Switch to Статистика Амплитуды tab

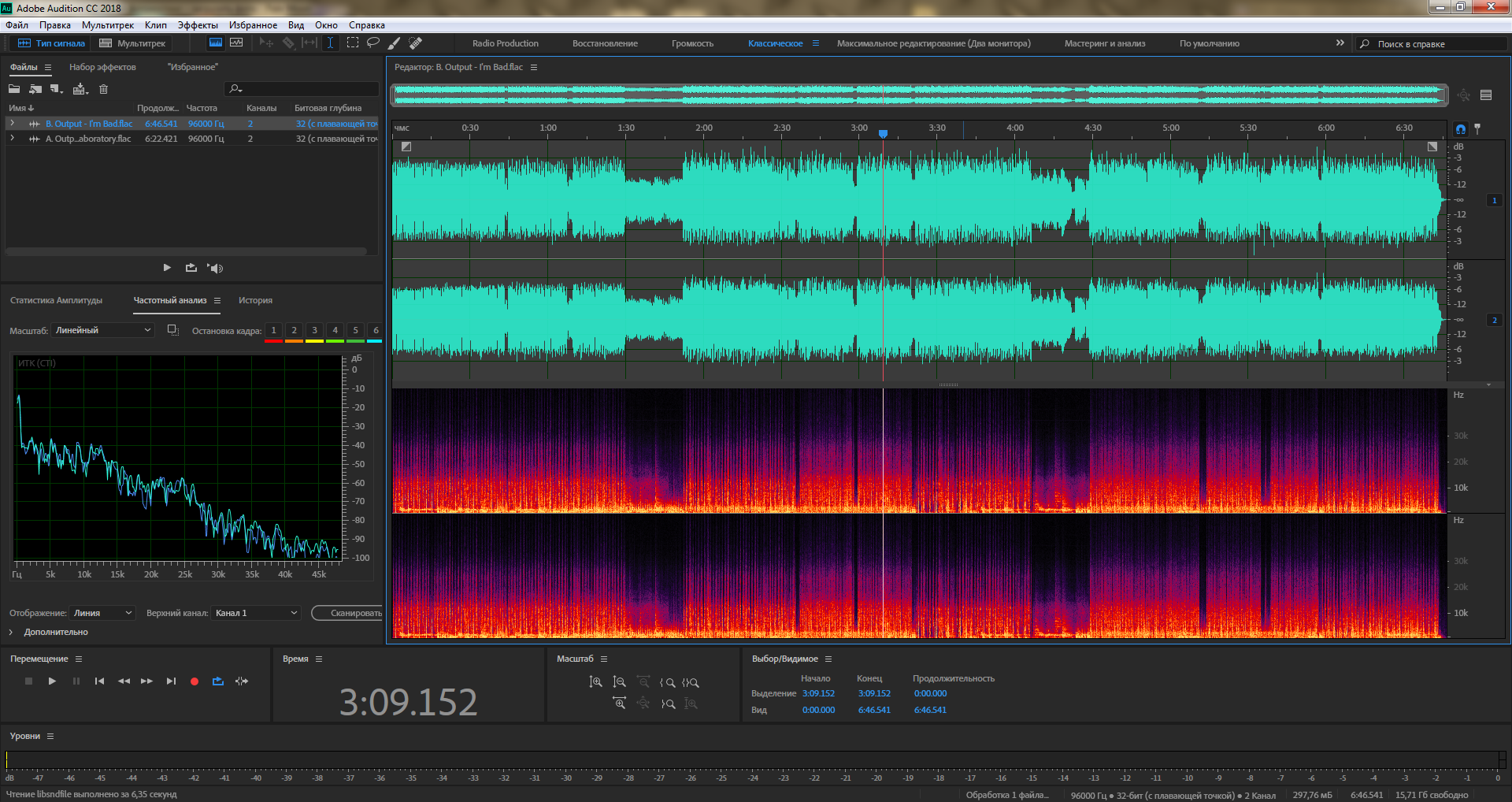(56, 300)
